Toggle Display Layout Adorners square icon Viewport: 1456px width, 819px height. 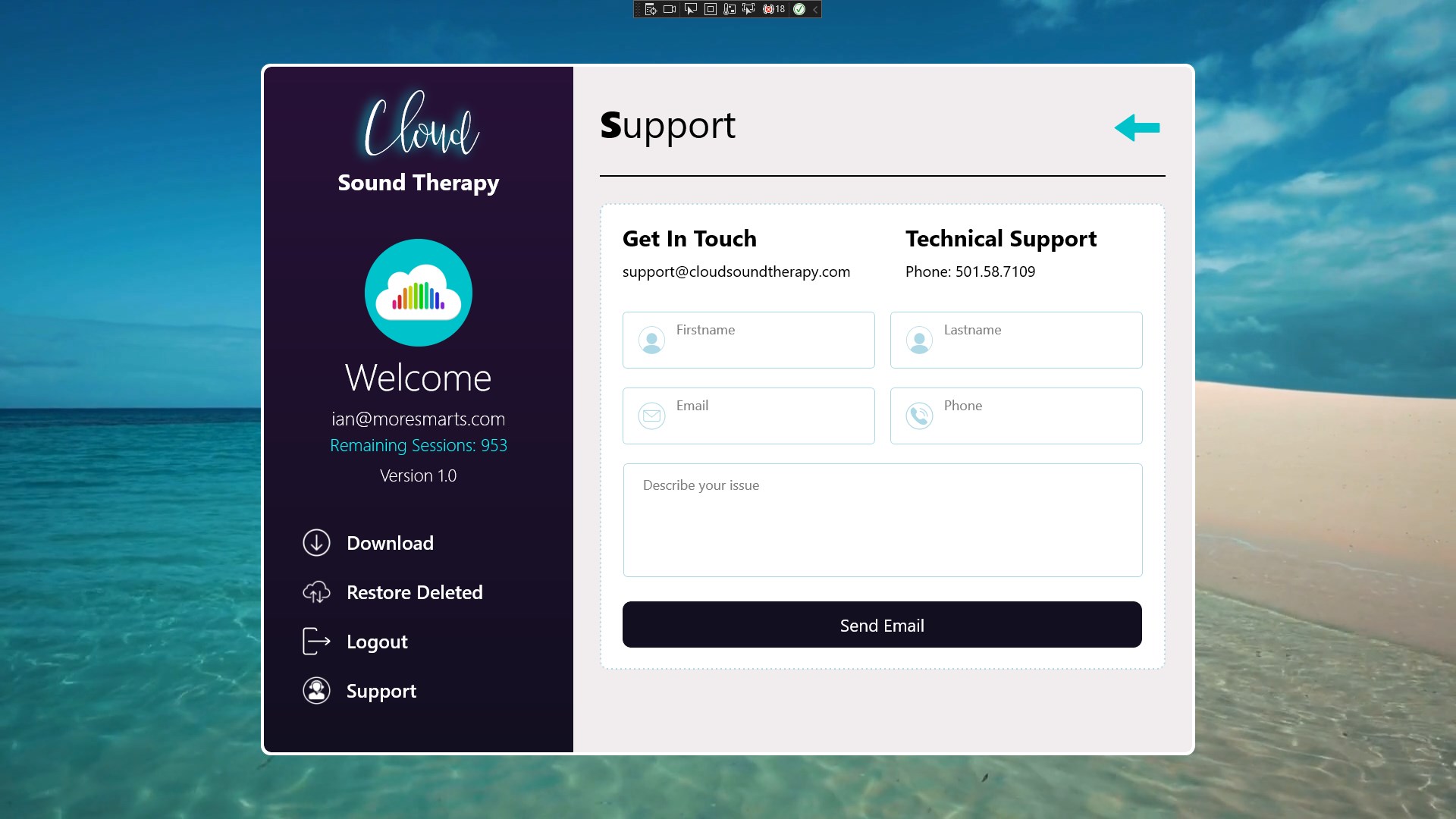(x=710, y=9)
